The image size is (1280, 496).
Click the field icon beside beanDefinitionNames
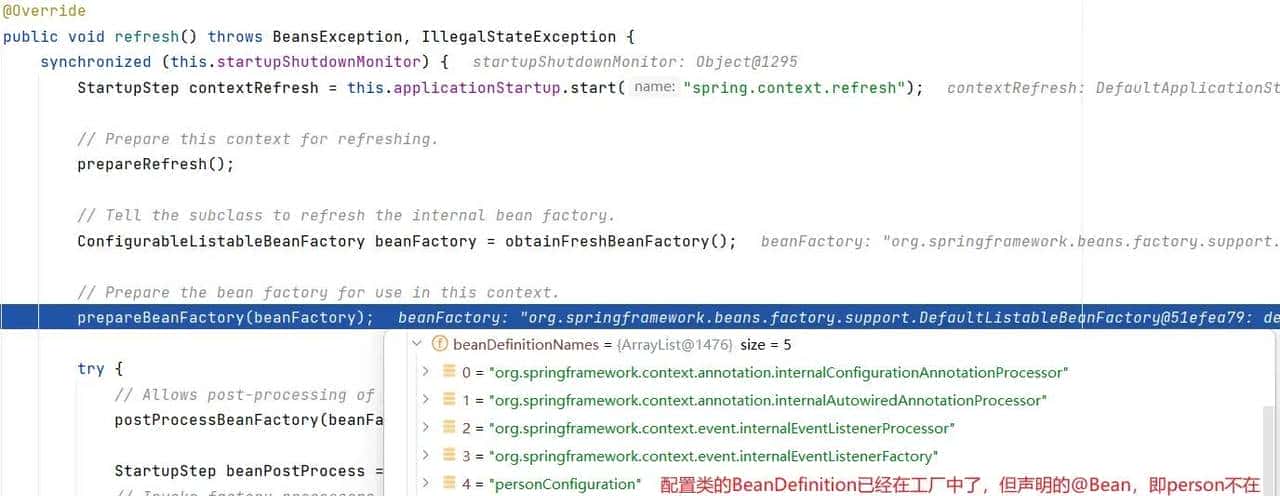pos(439,345)
